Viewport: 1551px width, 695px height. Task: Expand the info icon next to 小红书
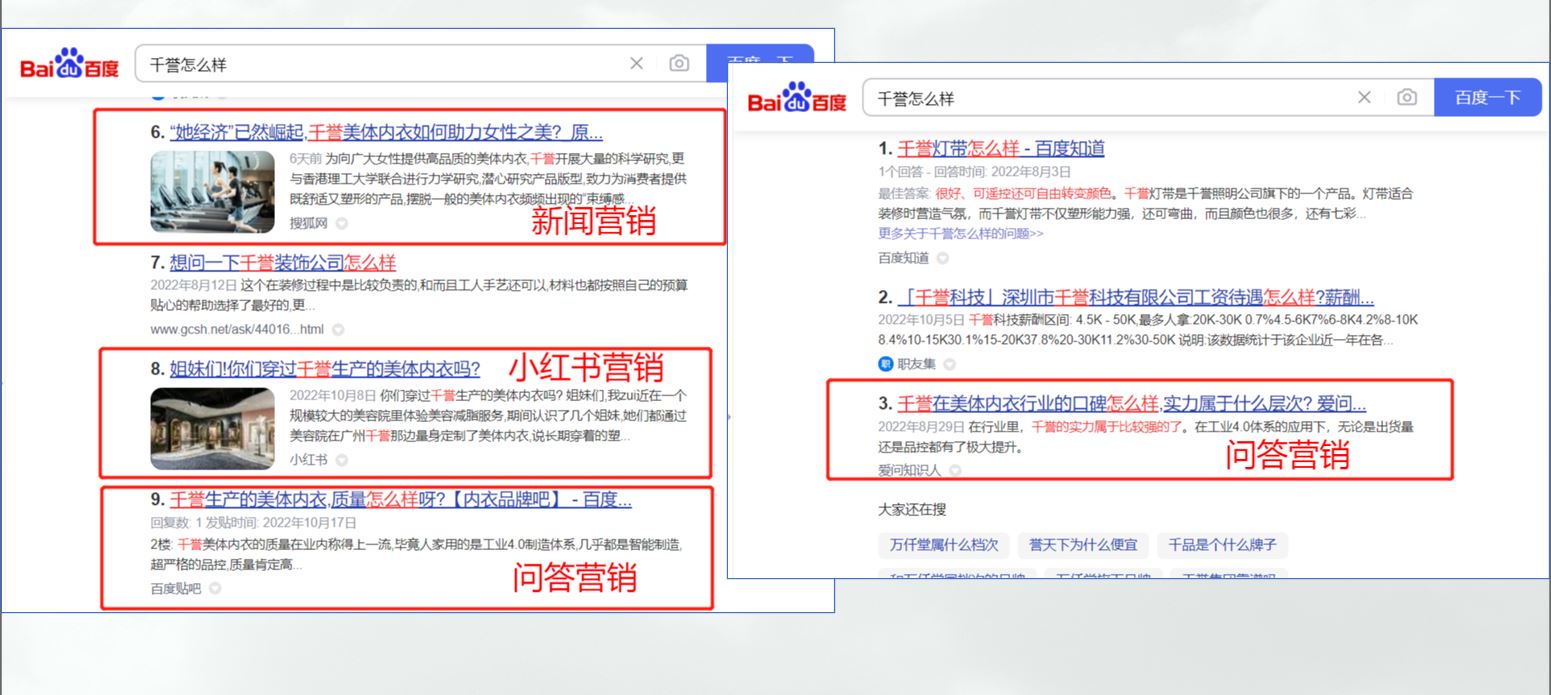click(x=342, y=460)
